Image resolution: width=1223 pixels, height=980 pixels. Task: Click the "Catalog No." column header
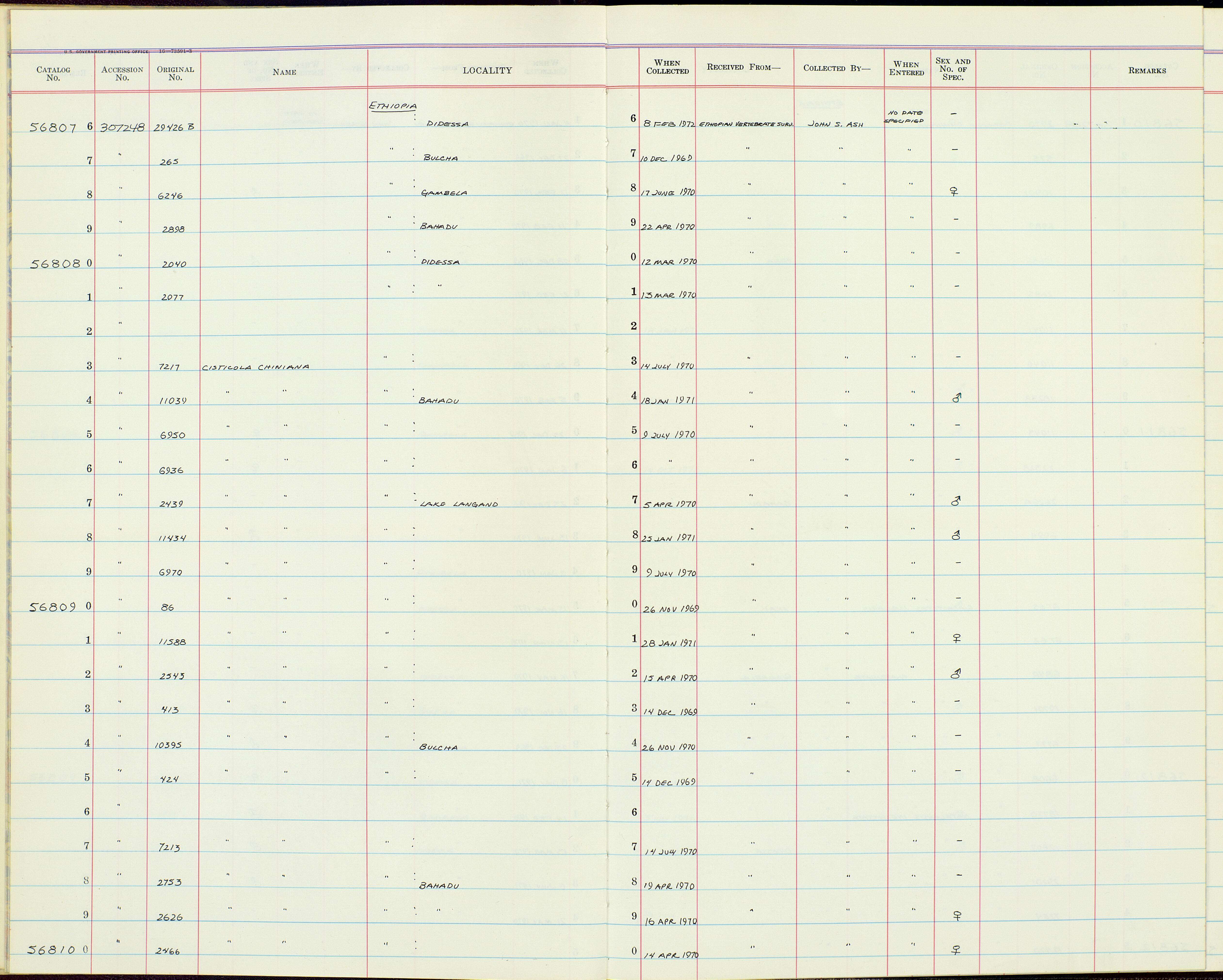(53, 74)
